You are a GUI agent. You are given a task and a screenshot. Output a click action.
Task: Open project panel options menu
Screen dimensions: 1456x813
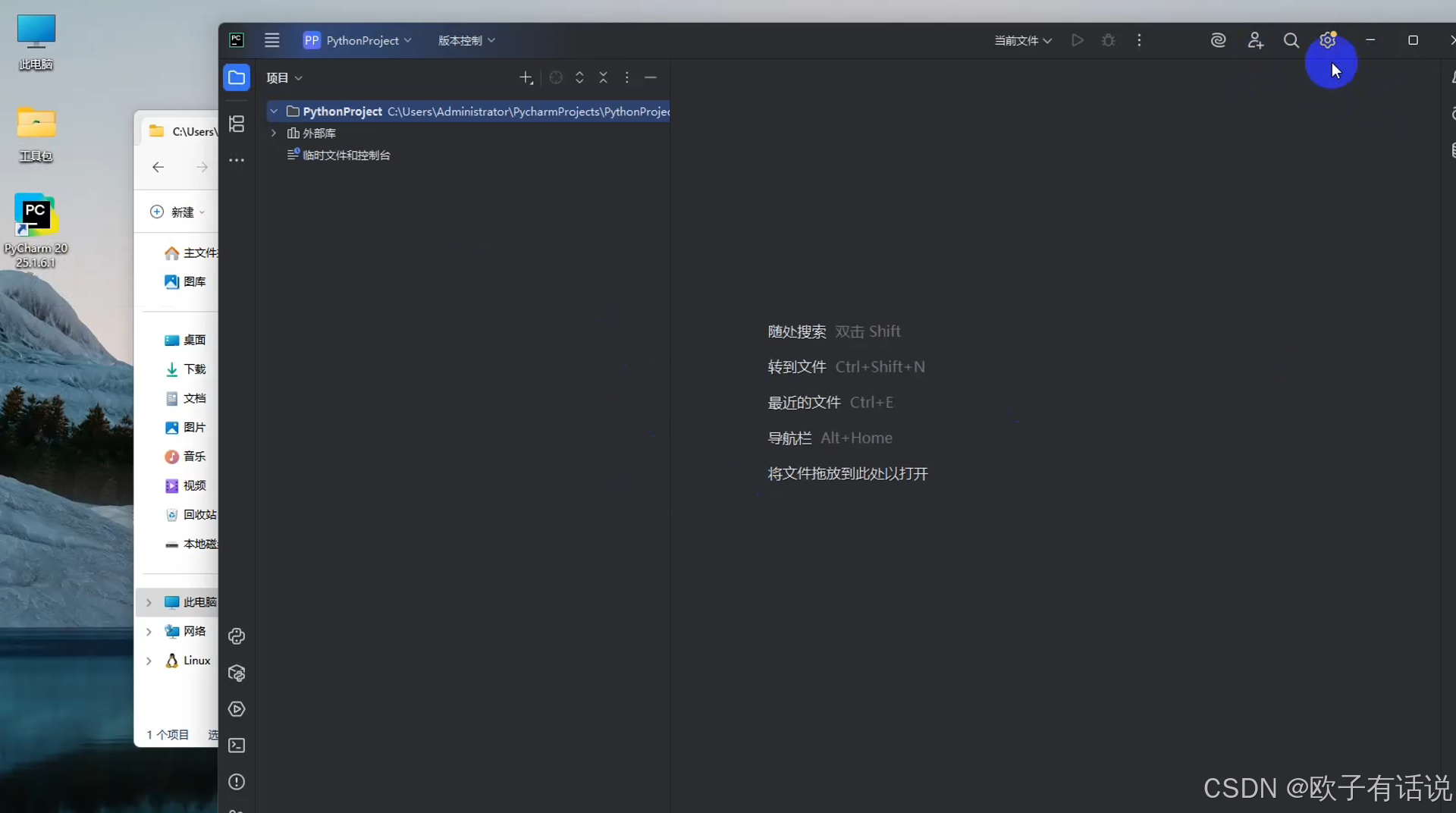tap(626, 77)
